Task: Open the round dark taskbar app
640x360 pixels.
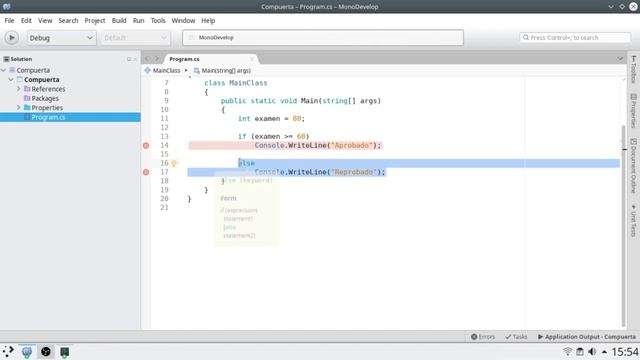Action: [x=46, y=351]
